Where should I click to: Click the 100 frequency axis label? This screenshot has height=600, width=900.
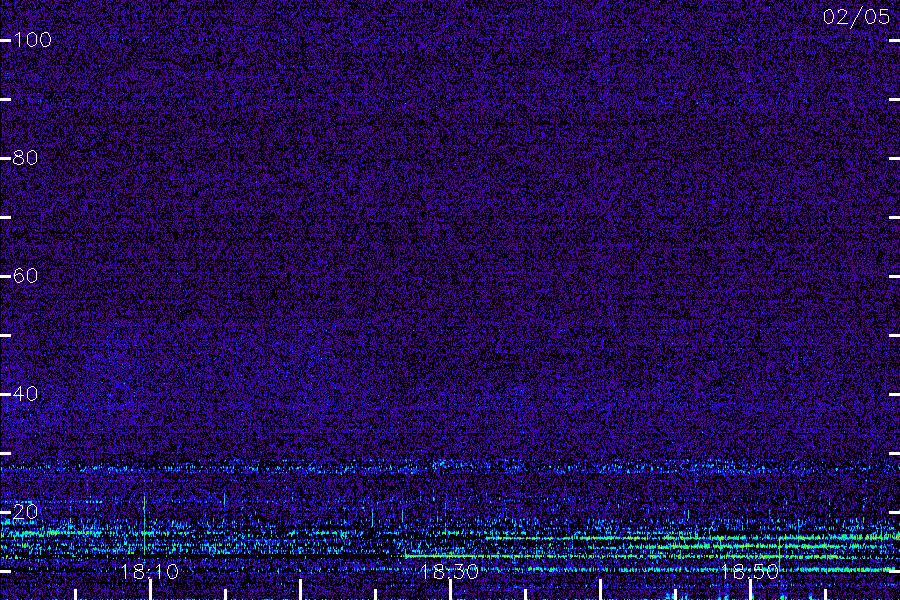(x=32, y=40)
